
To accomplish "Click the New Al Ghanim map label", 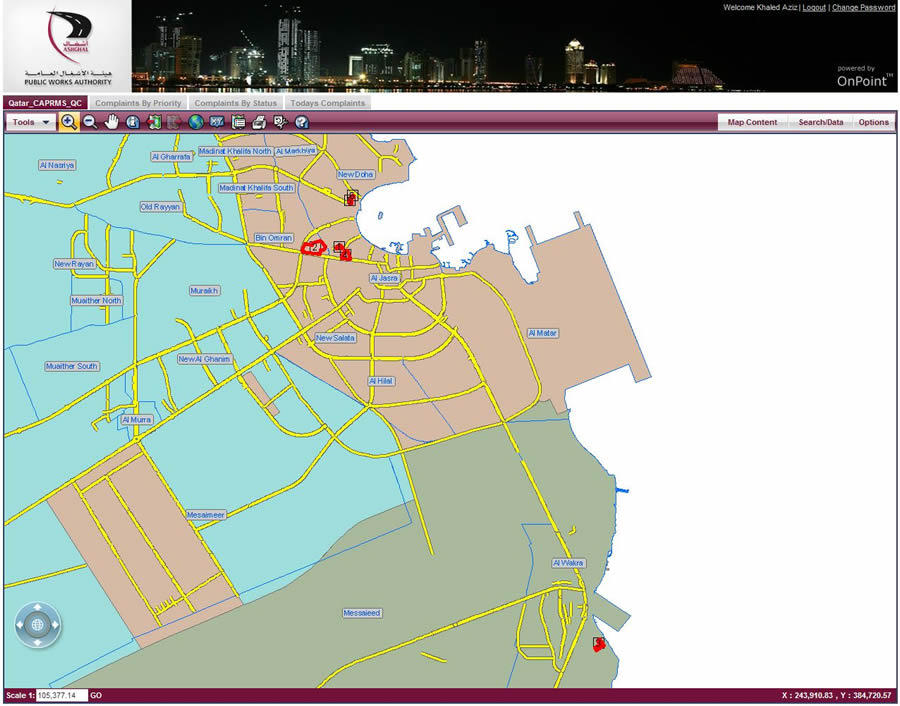I will (204, 359).
